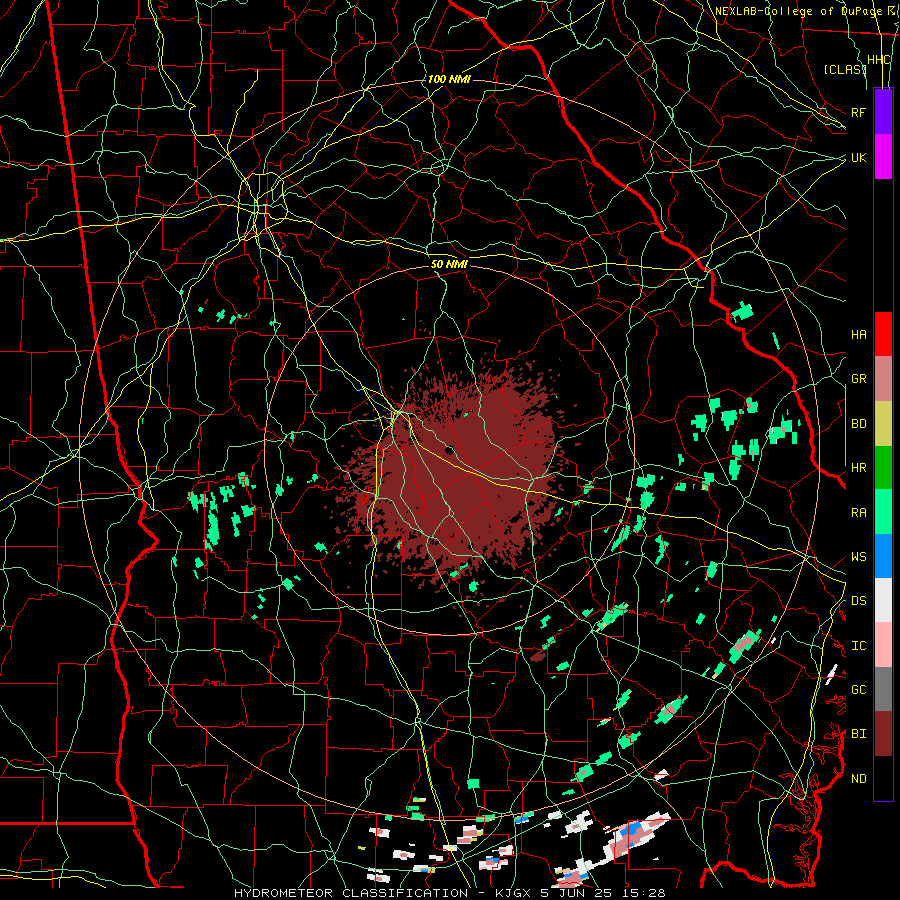Image resolution: width=900 pixels, height=900 pixels.
Task: Click the ND legend label
Action: 858,779
